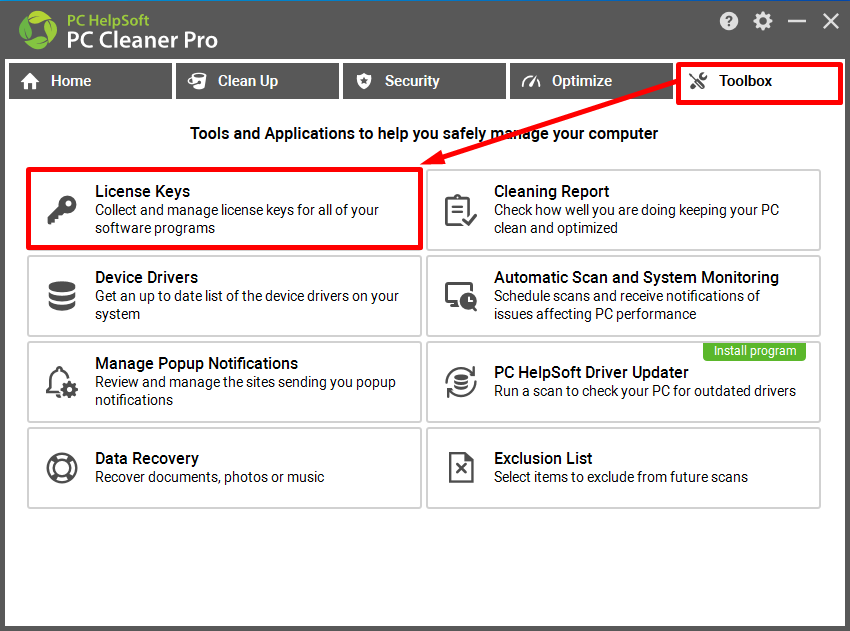This screenshot has width=850, height=631.
Task: Launch the Device Drivers list
Action: point(224,296)
